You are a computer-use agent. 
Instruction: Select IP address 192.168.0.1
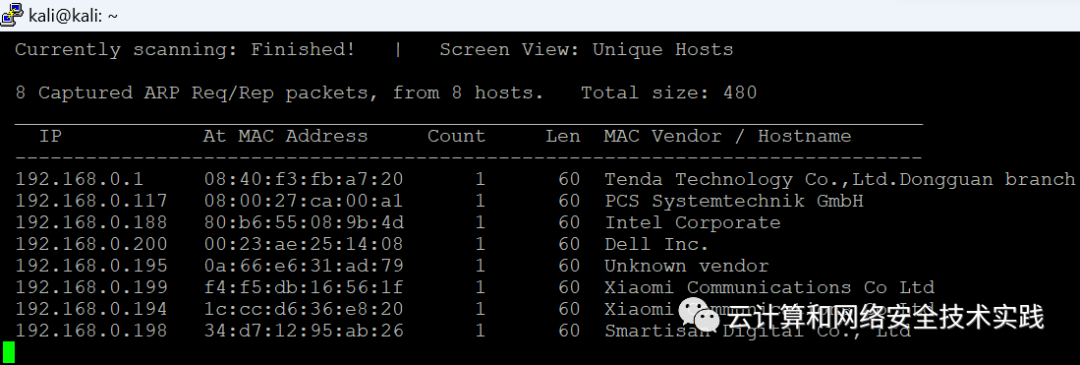[79, 180]
